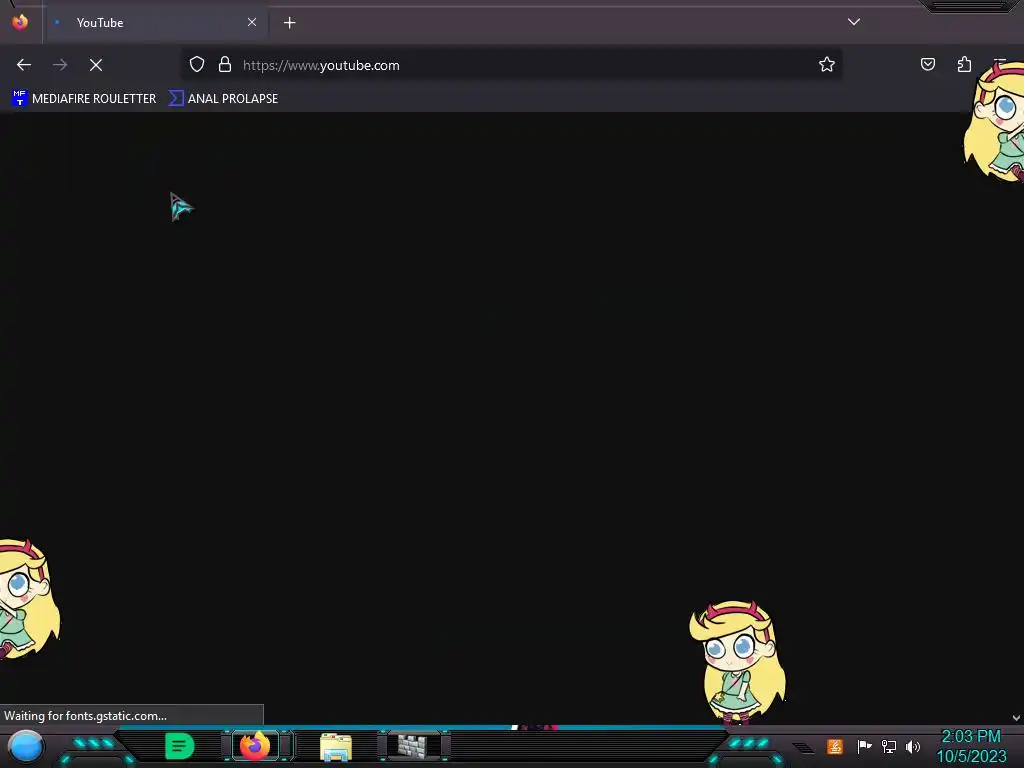Stop loading the YouTube page

[96, 65]
